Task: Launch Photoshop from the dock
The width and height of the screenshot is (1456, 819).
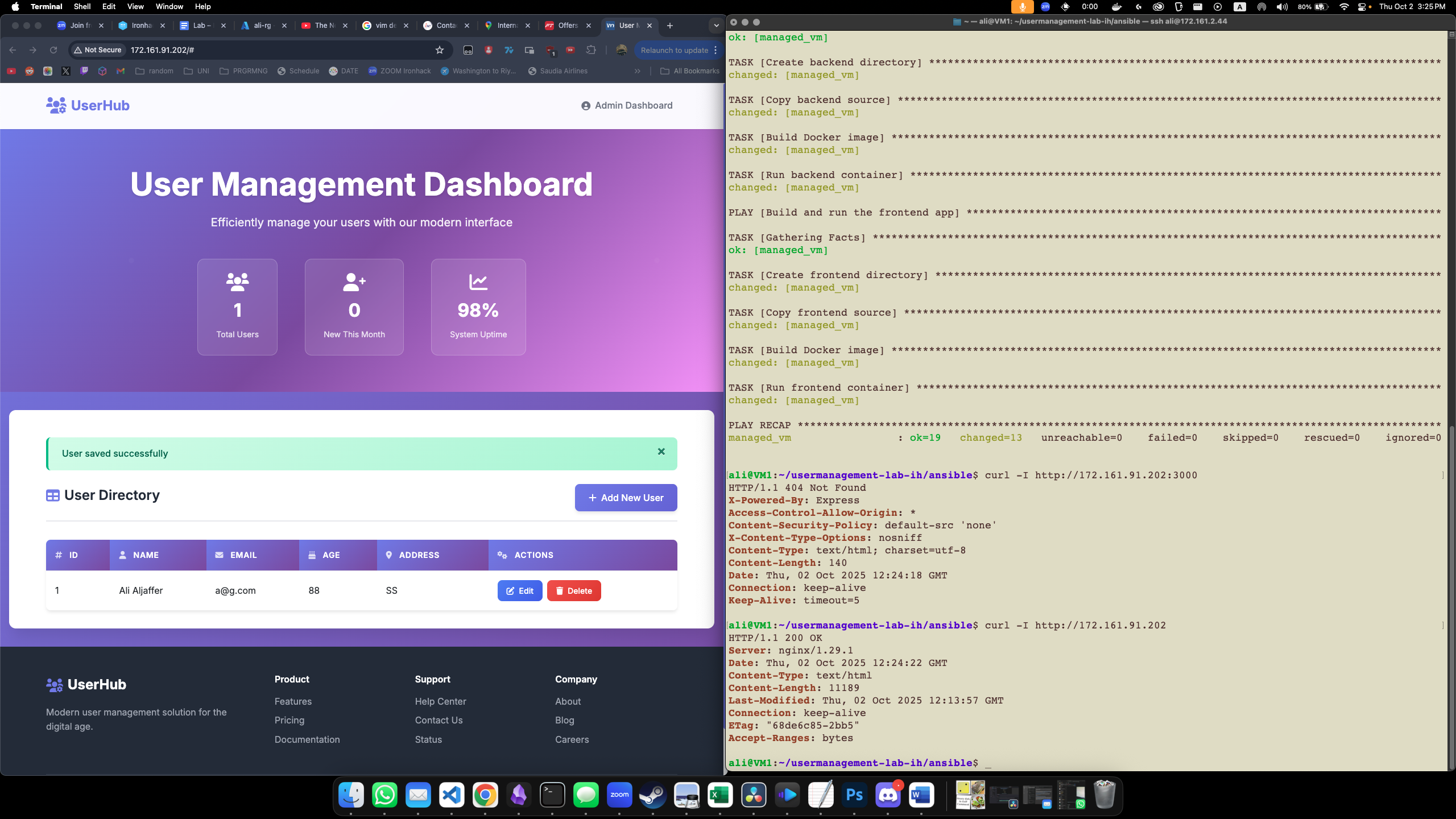Action: [x=854, y=795]
